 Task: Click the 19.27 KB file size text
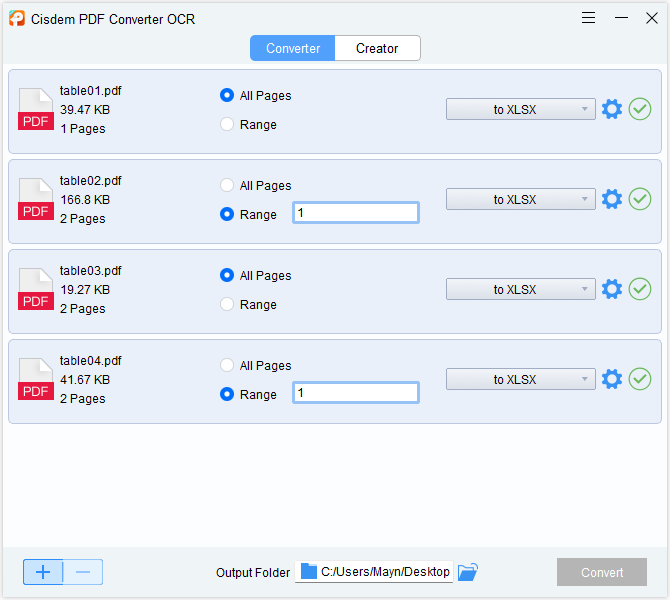pos(85,290)
